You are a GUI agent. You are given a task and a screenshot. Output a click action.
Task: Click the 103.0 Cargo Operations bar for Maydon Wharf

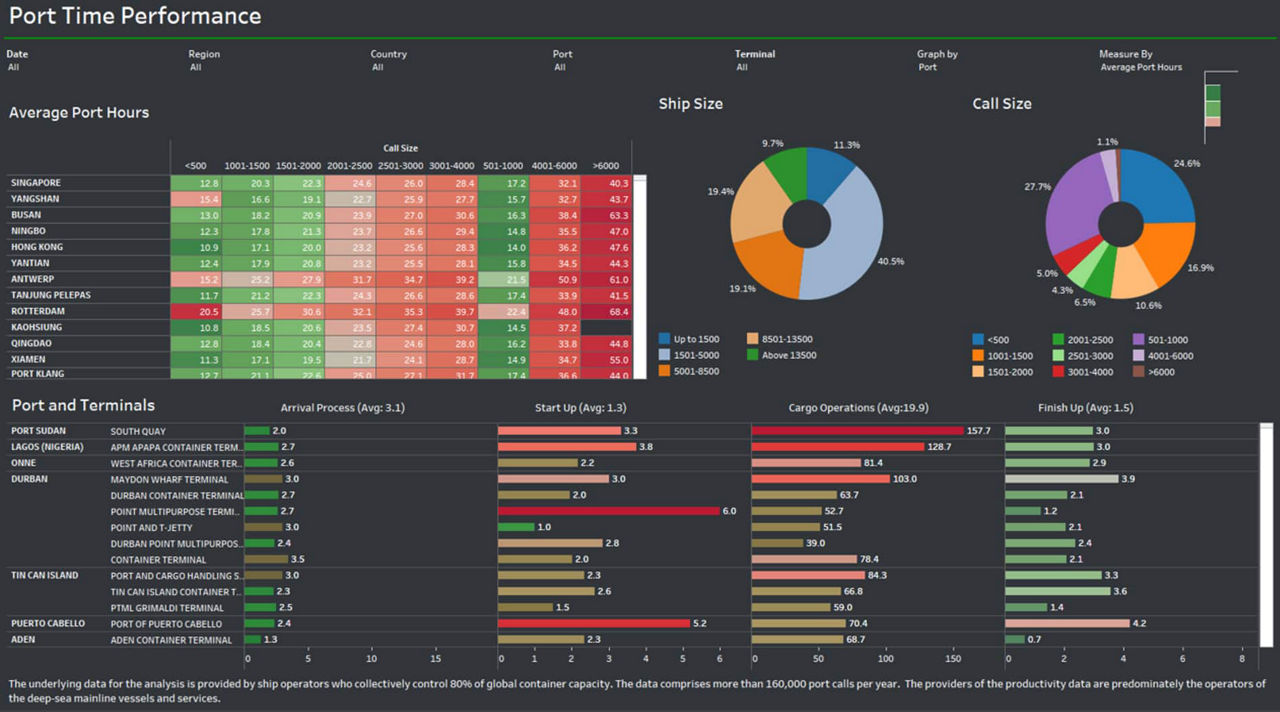point(821,479)
